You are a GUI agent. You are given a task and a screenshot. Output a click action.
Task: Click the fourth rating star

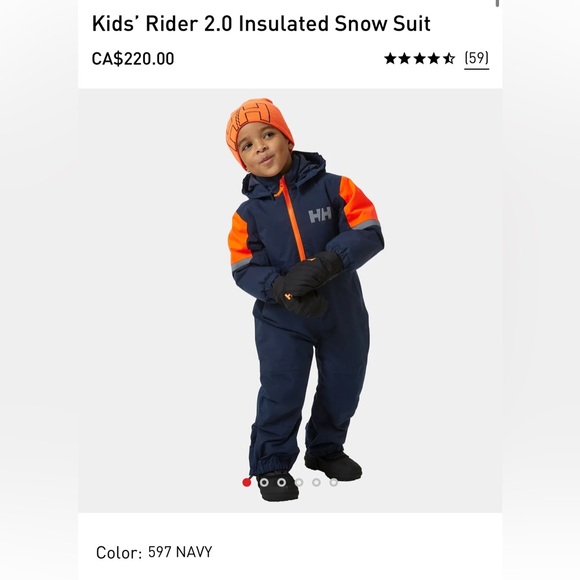[x=434, y=58]
